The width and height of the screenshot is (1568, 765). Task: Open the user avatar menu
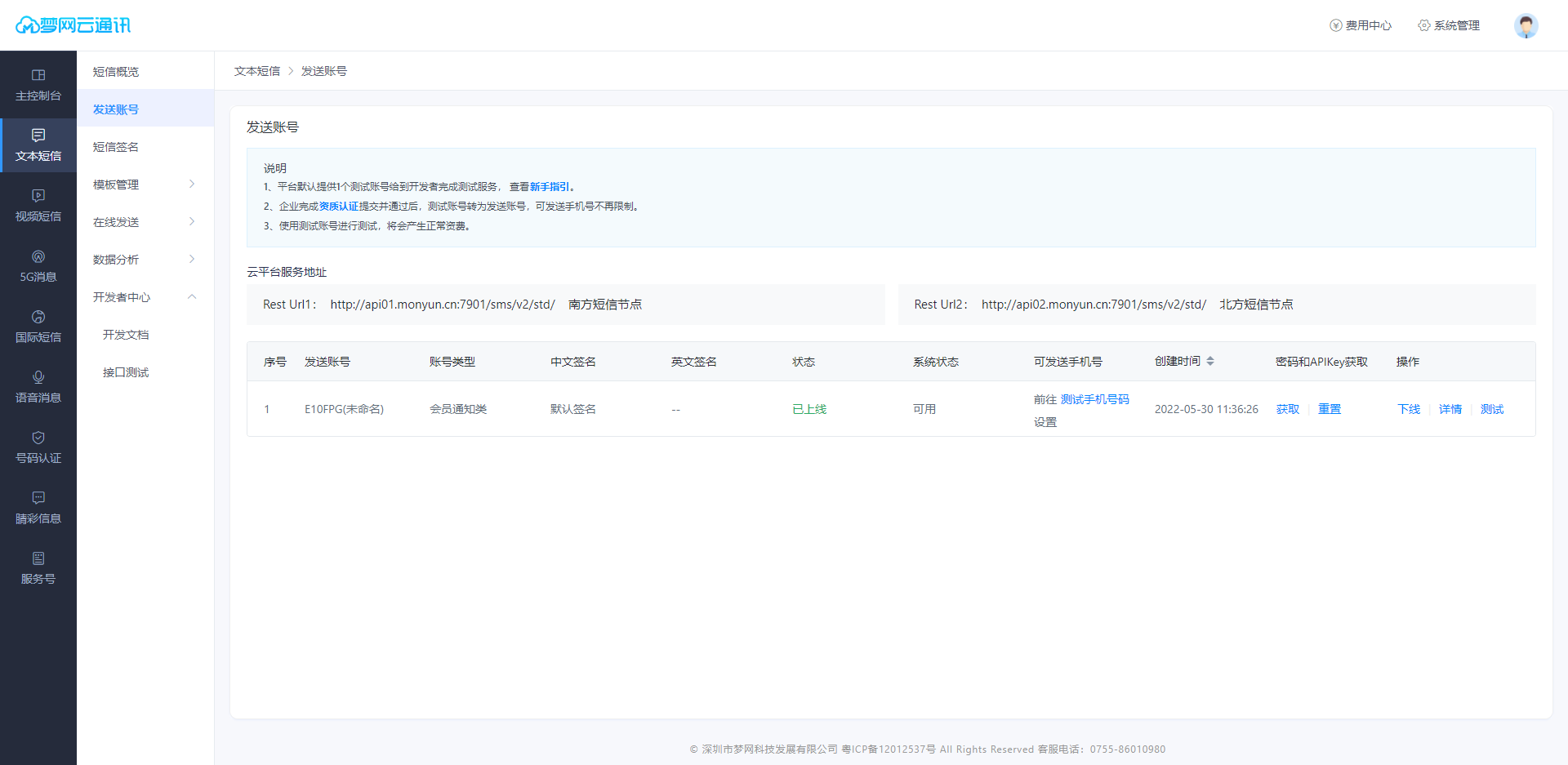point(1526,25)
